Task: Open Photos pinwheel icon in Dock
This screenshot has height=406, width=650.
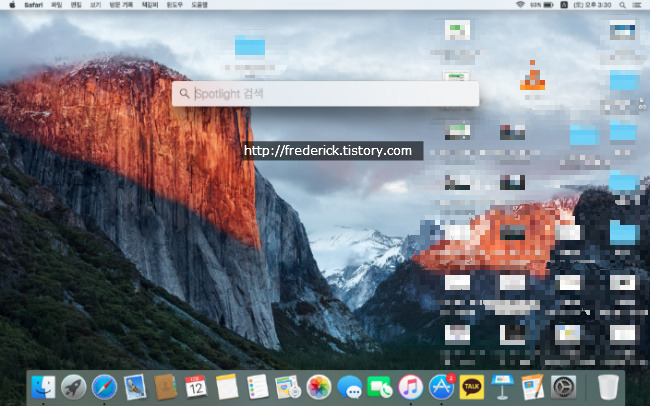Action: [318, 387]
